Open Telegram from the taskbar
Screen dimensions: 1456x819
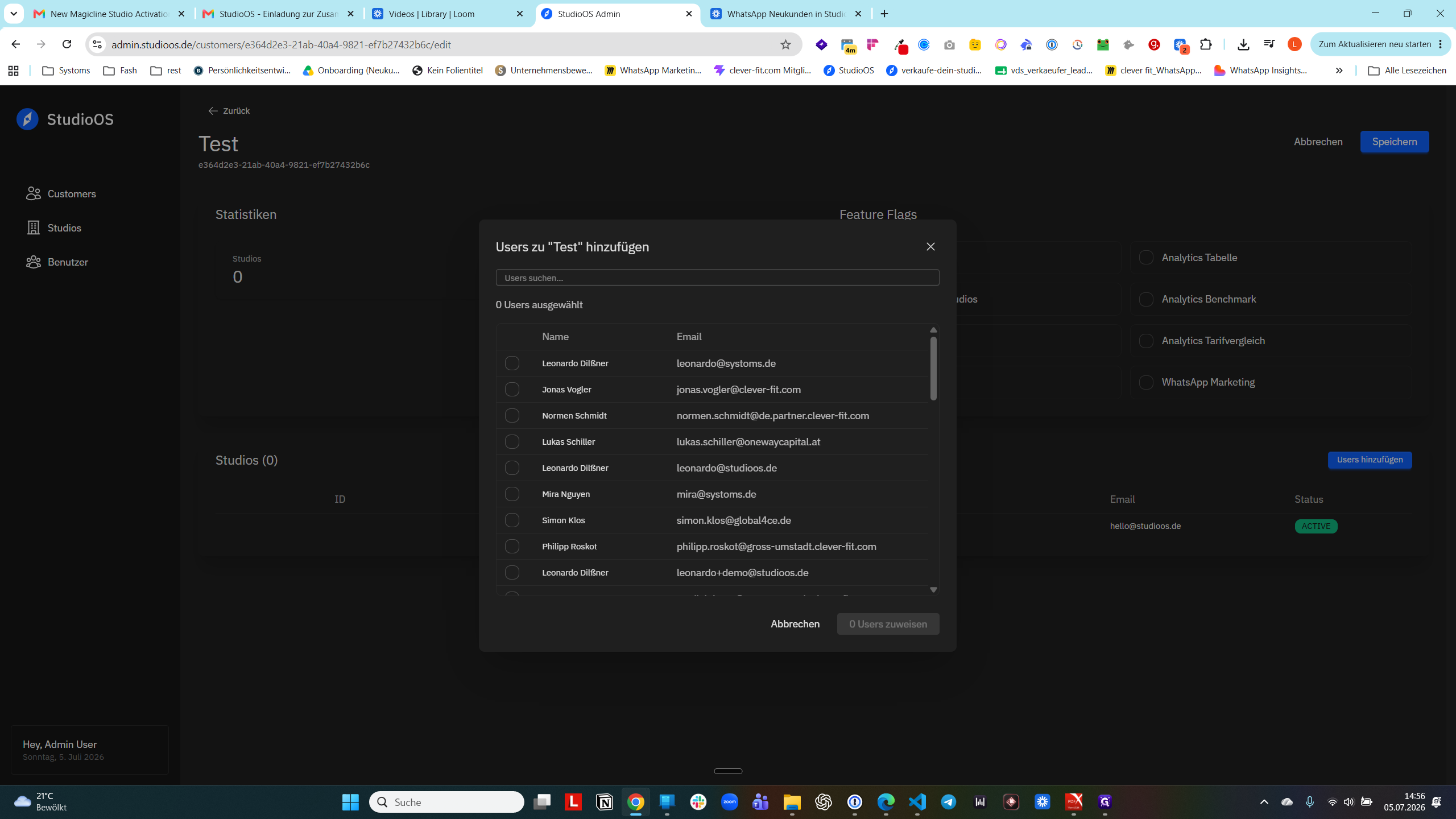[949, 802]
